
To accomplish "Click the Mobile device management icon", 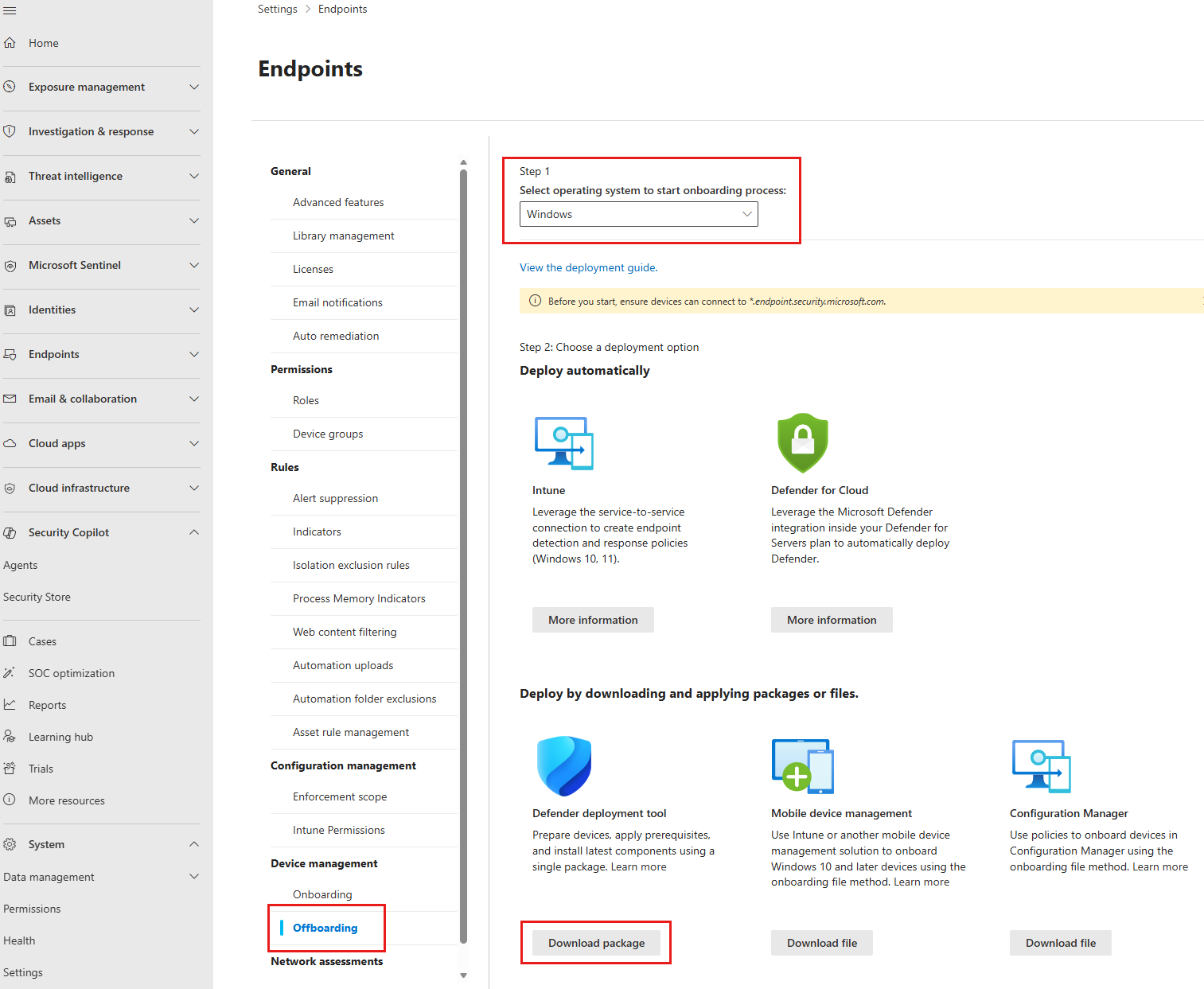I will pyautogui.click(x=803, y=765).
